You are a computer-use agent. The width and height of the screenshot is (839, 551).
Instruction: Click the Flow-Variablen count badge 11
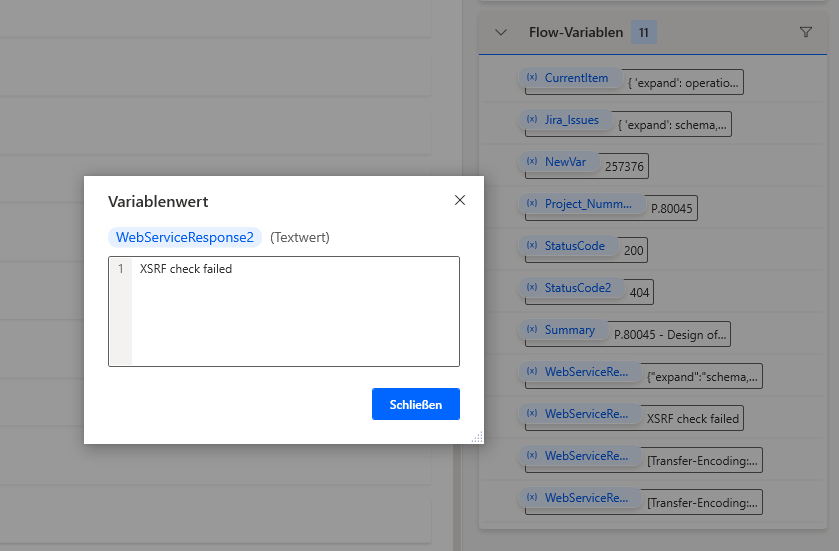coord(644,33)
